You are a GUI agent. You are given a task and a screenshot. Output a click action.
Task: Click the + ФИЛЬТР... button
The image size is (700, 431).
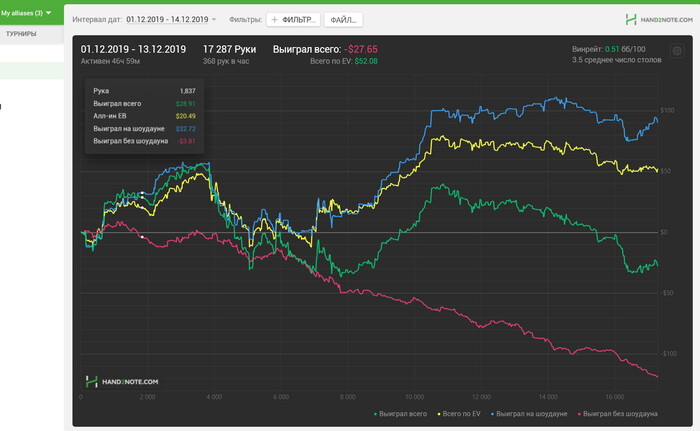pos(293,20)
